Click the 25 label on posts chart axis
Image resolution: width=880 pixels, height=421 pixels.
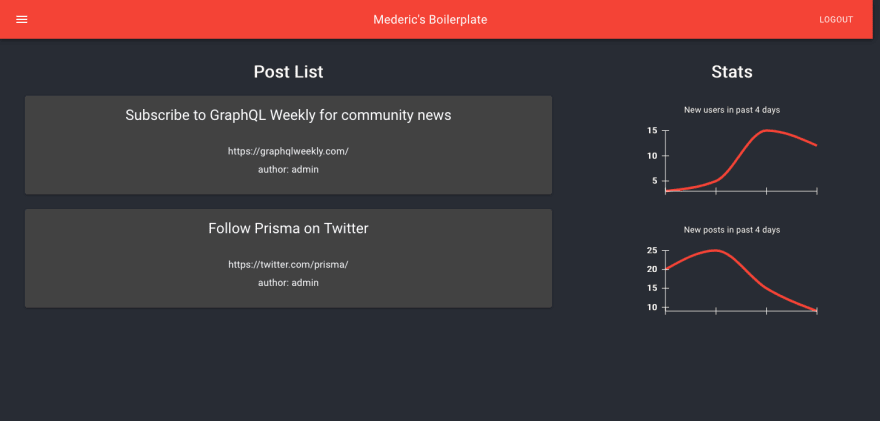pyautogui.click(x=652, y=250)
